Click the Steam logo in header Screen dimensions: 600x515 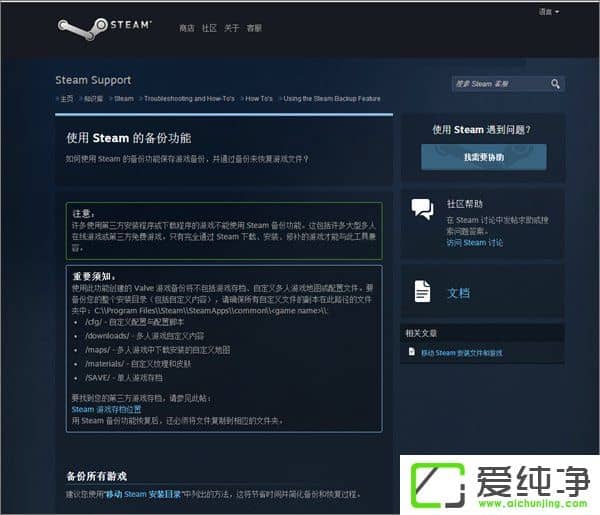tap(104, 28)
